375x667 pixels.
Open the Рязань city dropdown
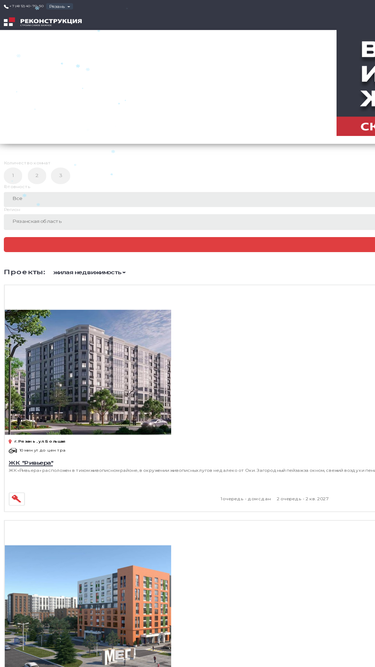pos(60,6)
